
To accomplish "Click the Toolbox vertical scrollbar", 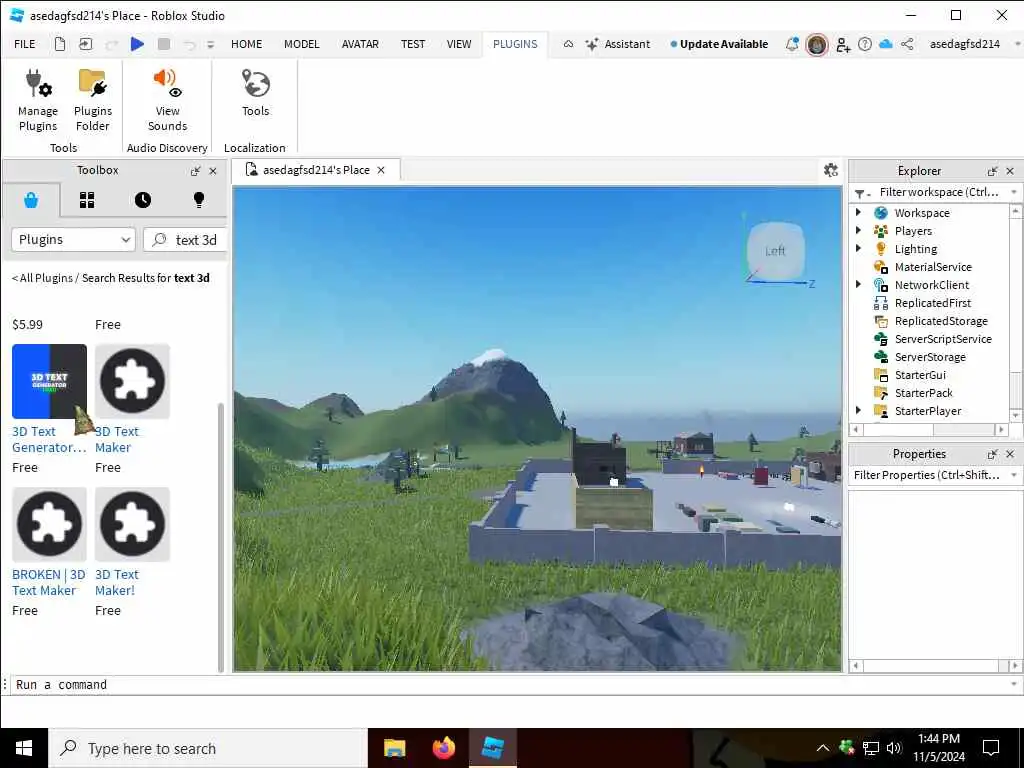I will pyautogui.click(x=221, y=537).
